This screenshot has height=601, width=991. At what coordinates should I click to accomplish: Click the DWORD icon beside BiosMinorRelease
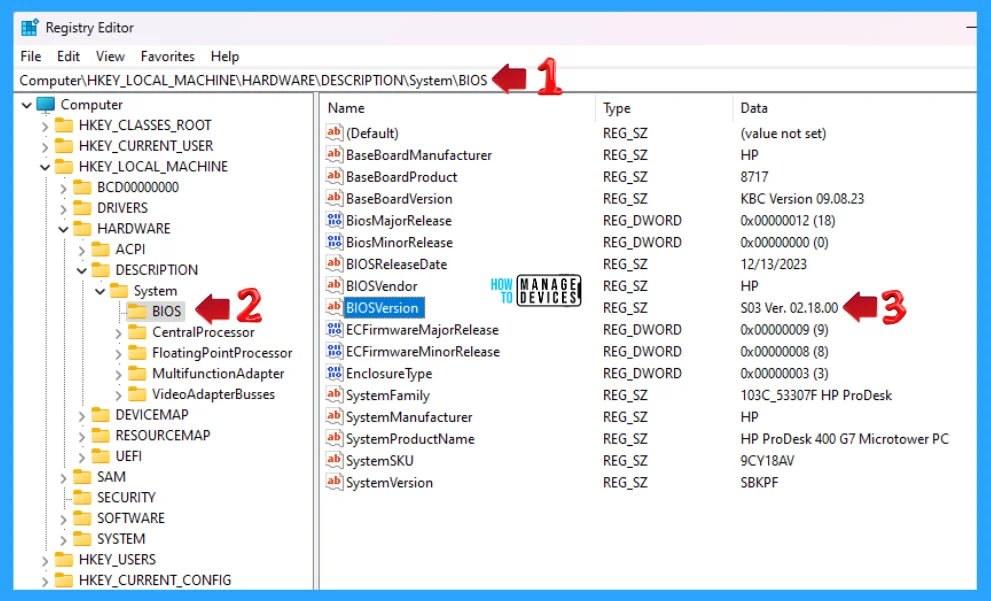pyautogui.click(x=334, y=241)
